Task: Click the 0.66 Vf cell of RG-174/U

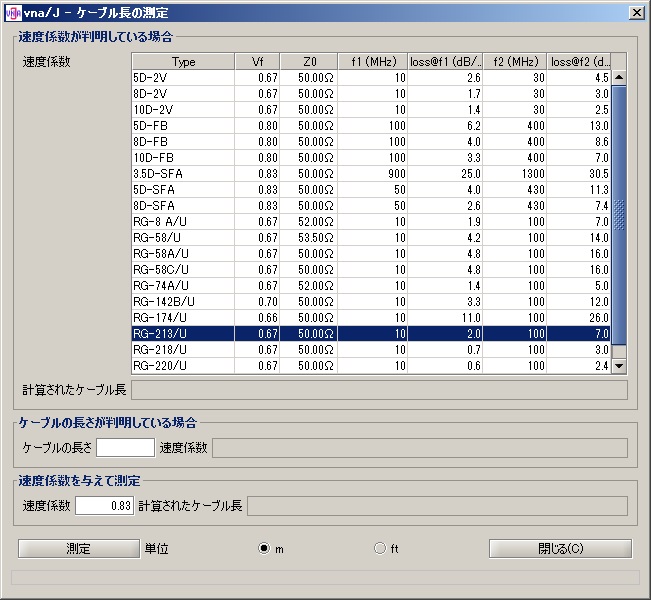Action: 257,318
